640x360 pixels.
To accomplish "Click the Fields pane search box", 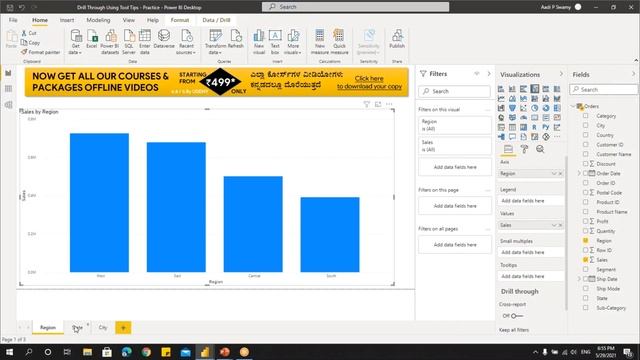I will (x=604, y=89).
